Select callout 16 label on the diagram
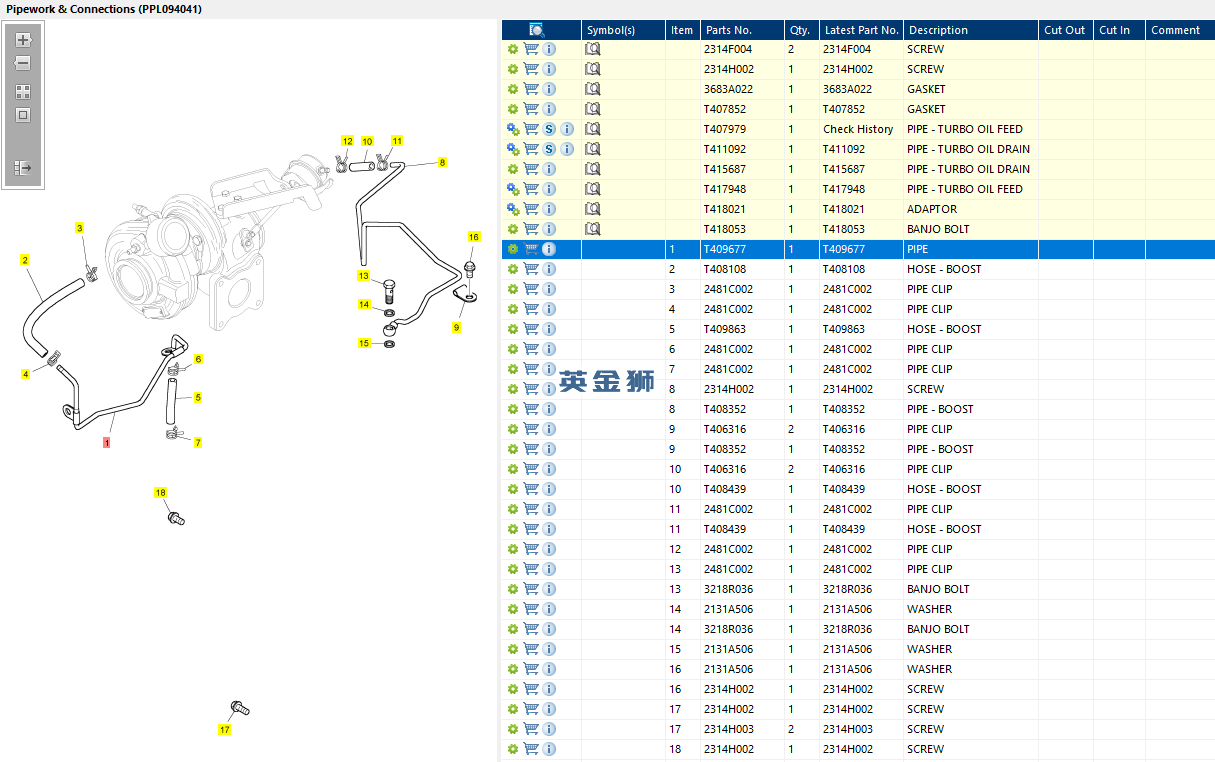 474,237
